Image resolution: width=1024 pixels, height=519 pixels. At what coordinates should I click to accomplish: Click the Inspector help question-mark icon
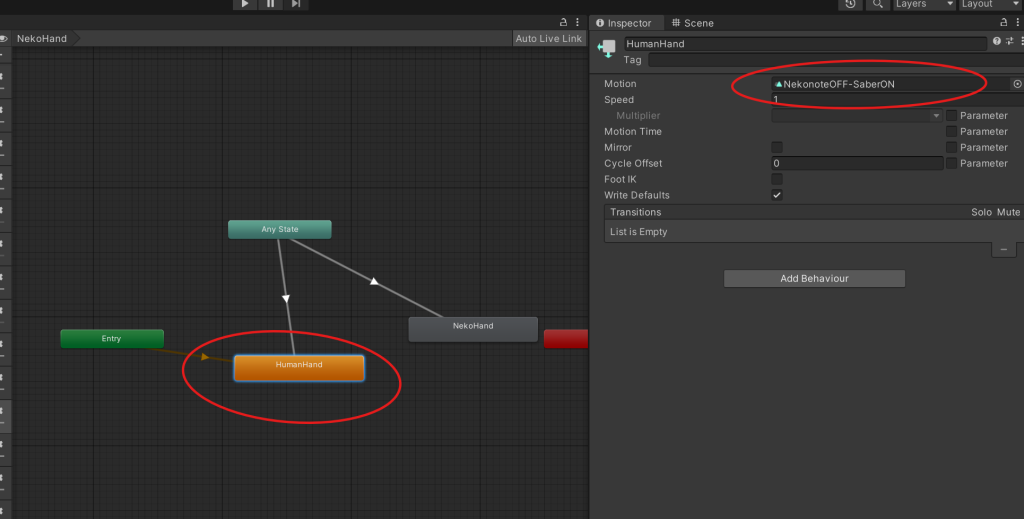[996, 42]
